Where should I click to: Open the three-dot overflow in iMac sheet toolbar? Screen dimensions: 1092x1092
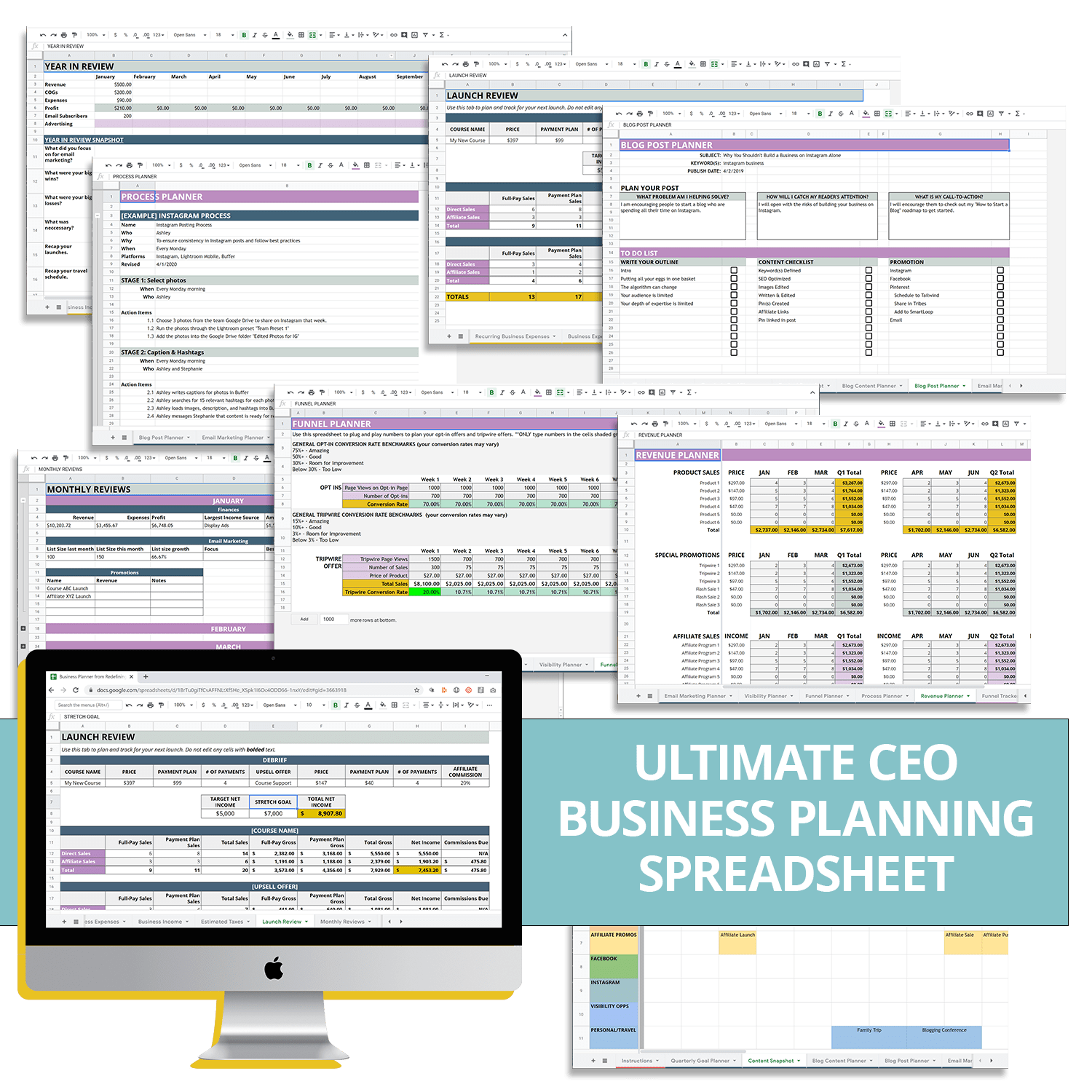click(488, 705)
